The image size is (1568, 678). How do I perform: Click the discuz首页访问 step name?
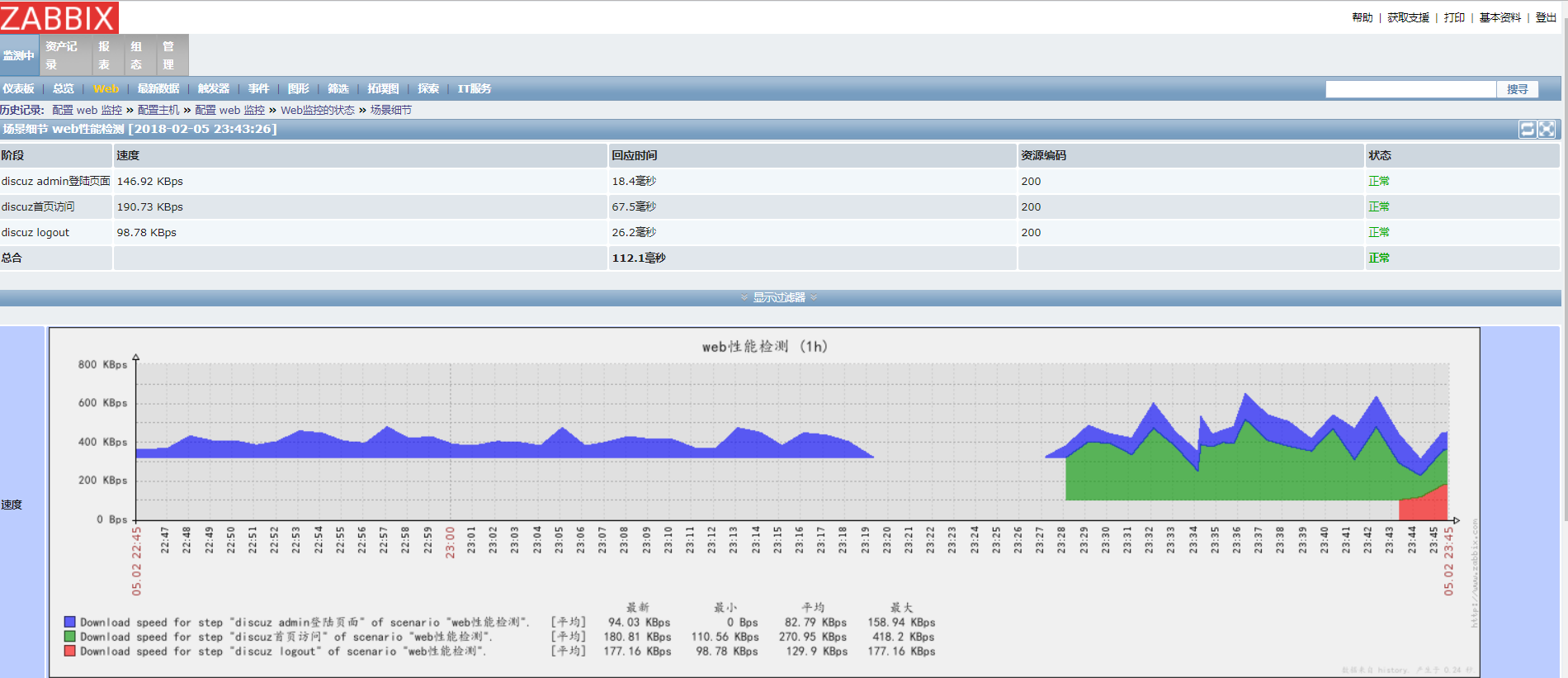click(38, 206)
